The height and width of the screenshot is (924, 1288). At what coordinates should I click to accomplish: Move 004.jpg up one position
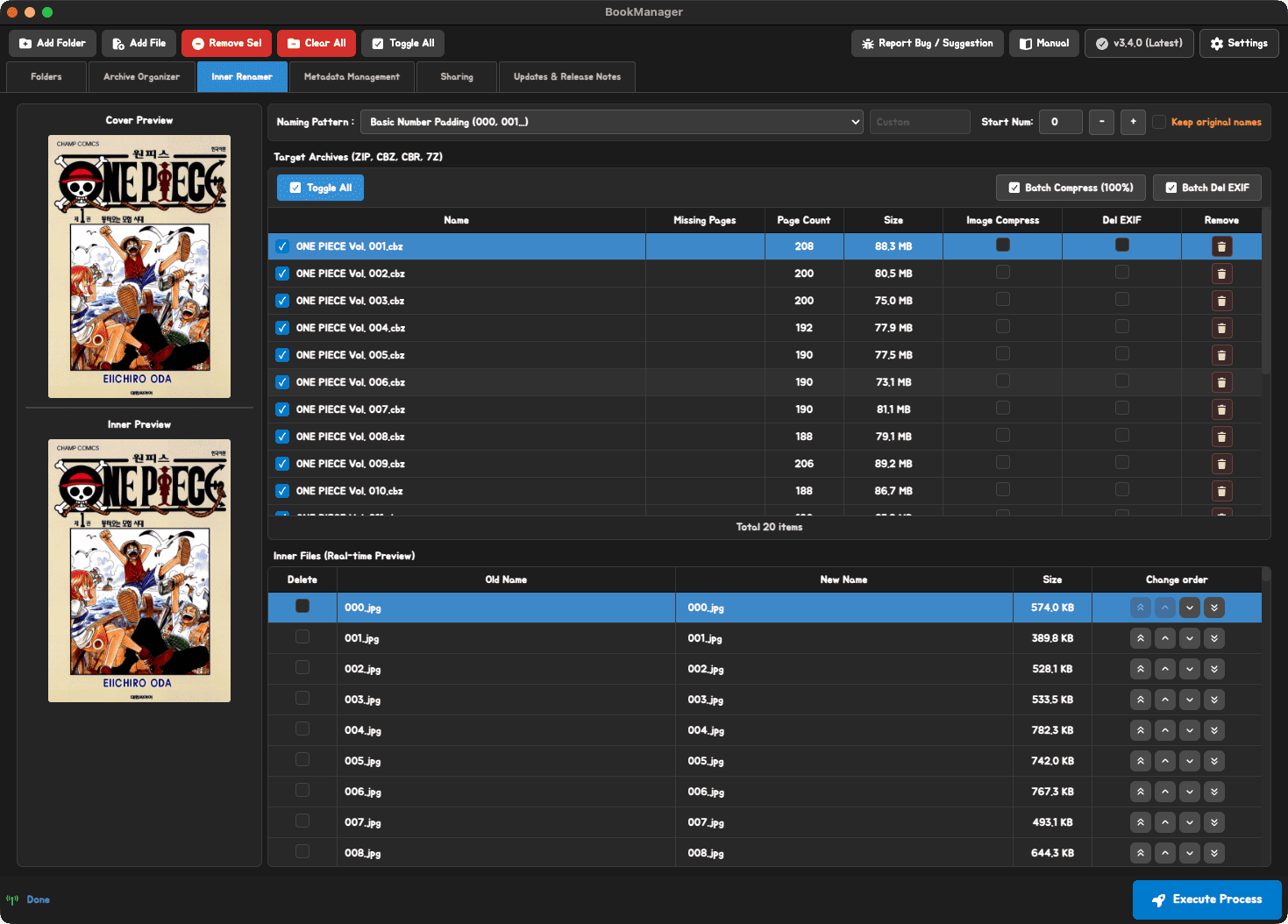click(x=1165, y=730)
